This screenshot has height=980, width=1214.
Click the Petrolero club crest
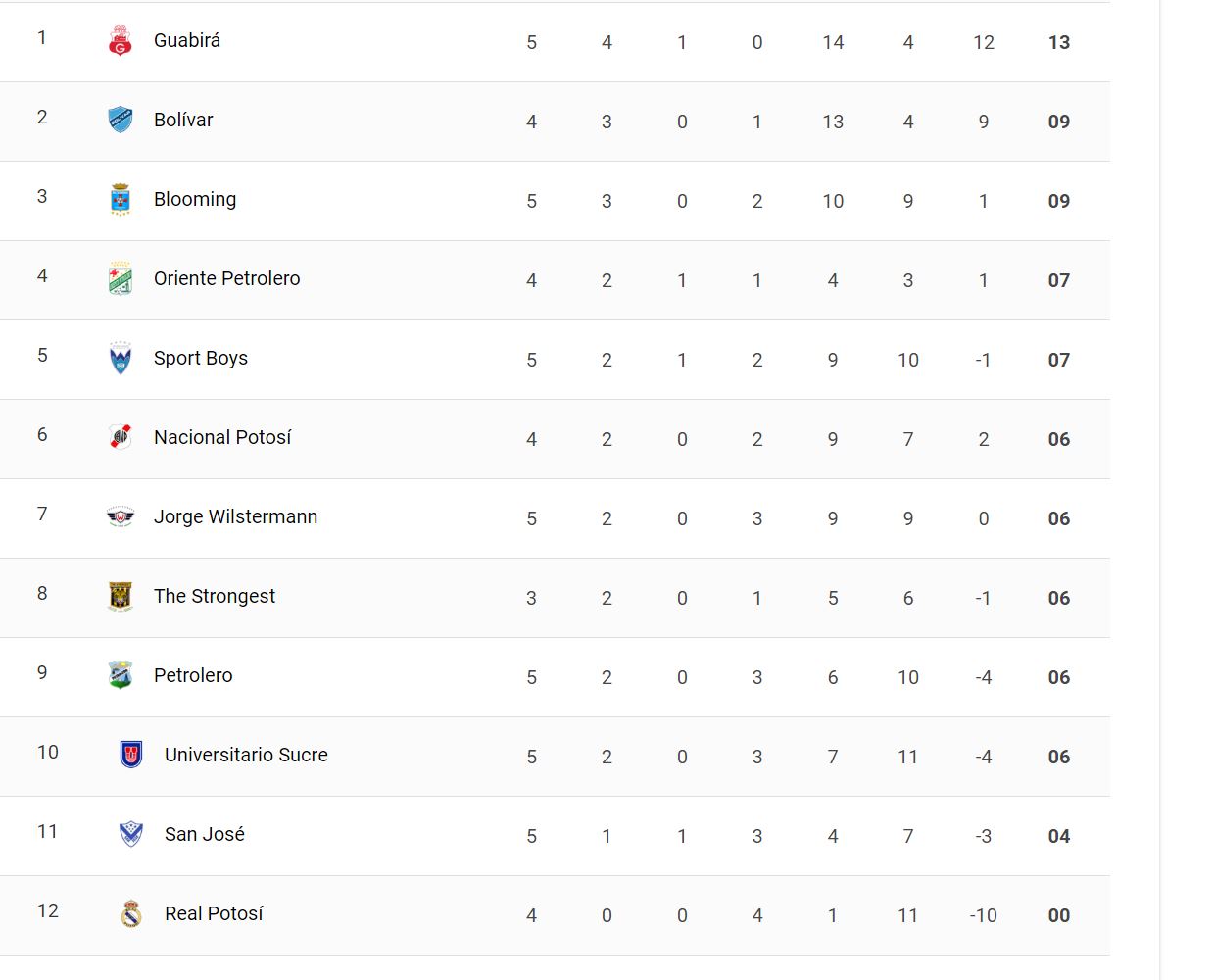pos(120,675)
